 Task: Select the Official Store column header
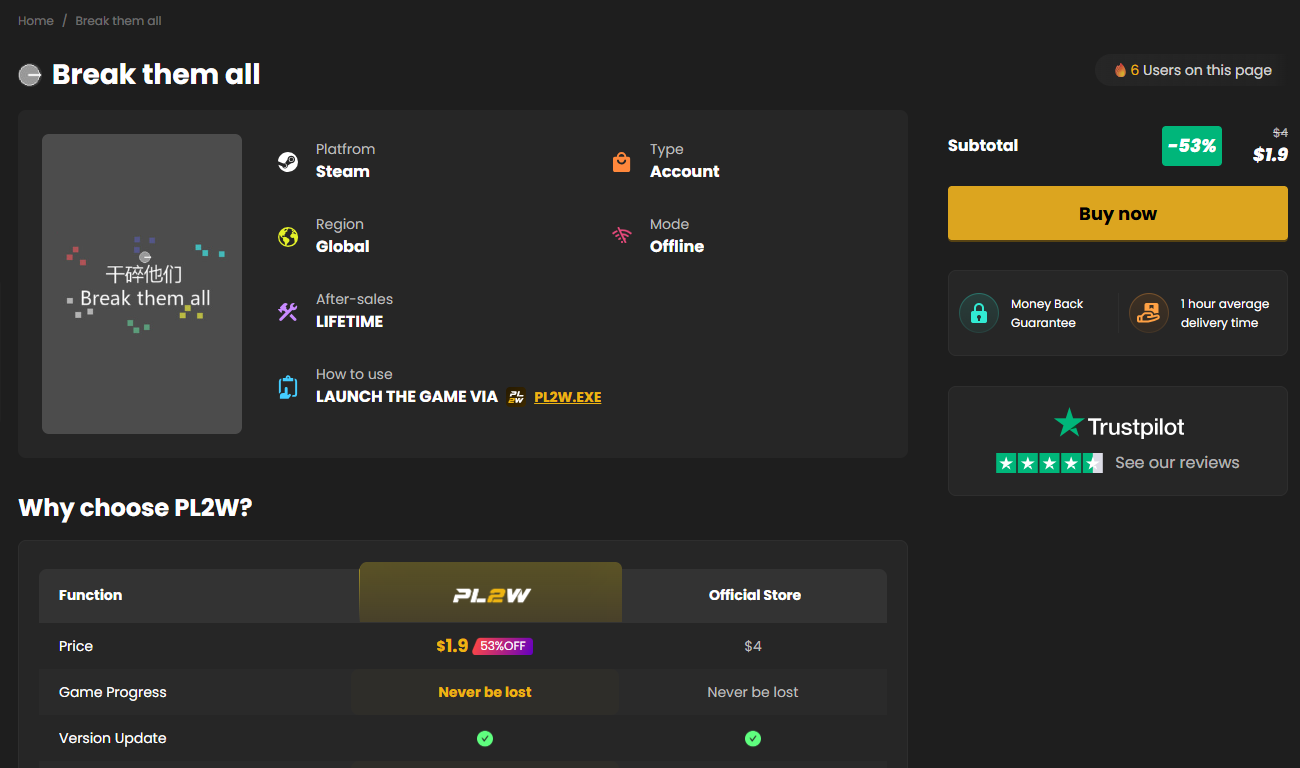(755, 595)
